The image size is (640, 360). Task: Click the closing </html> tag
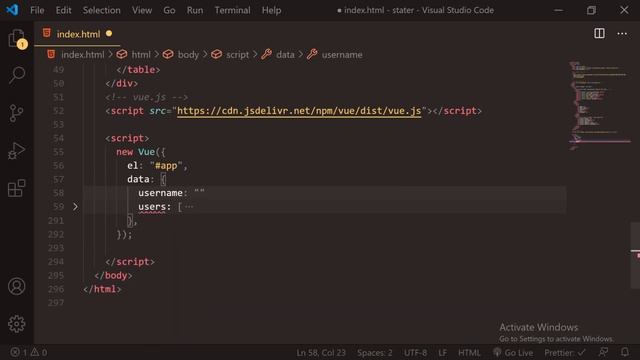[x=102, y=289]
